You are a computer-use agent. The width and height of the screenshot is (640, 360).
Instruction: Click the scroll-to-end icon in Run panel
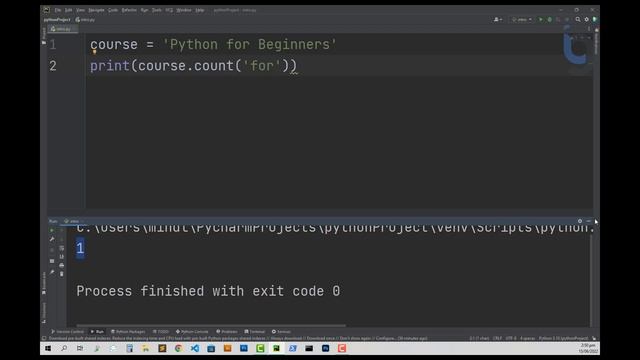point(62,257)
